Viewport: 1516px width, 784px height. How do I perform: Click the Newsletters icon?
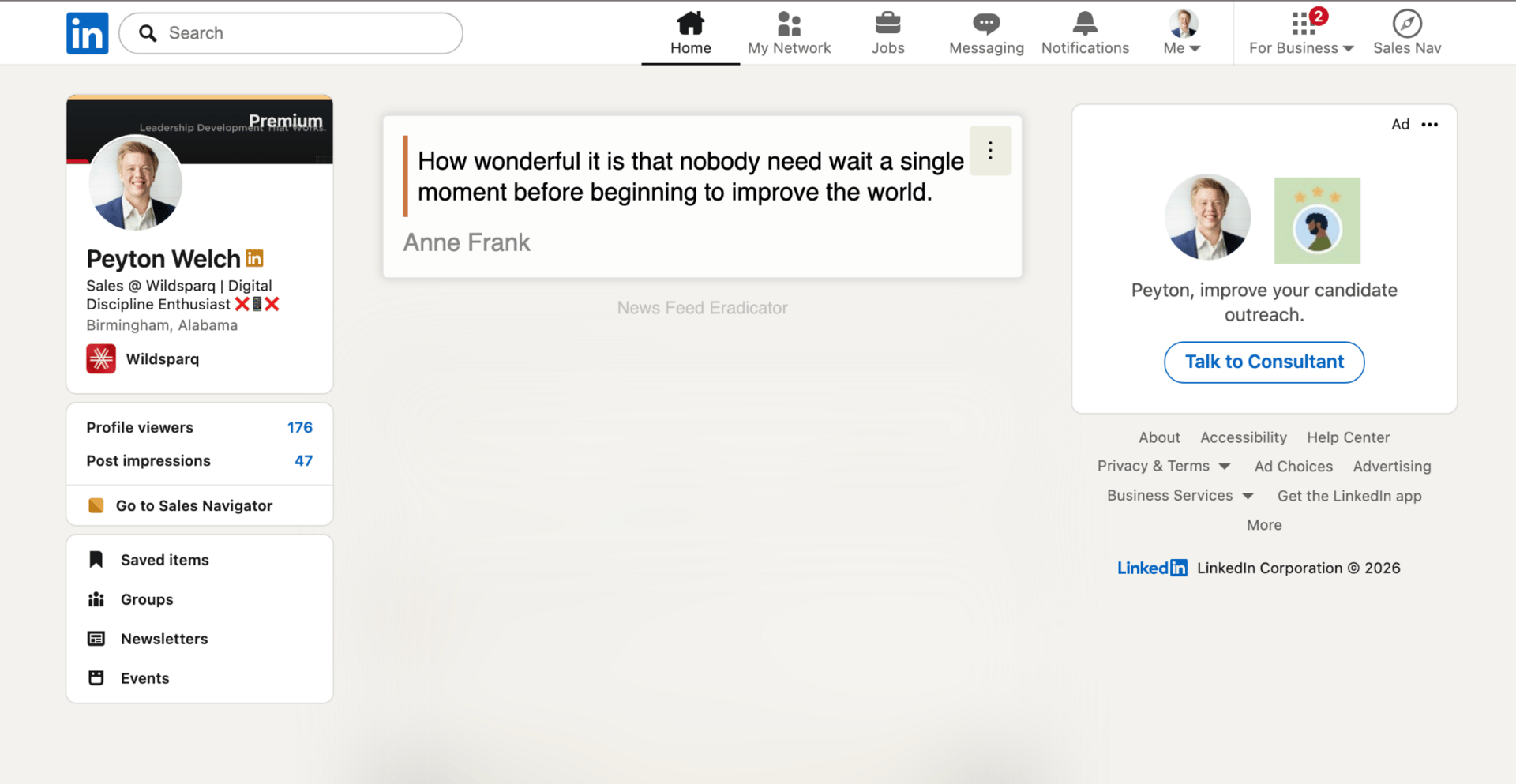pyautogui.click(x=96, y=639)
